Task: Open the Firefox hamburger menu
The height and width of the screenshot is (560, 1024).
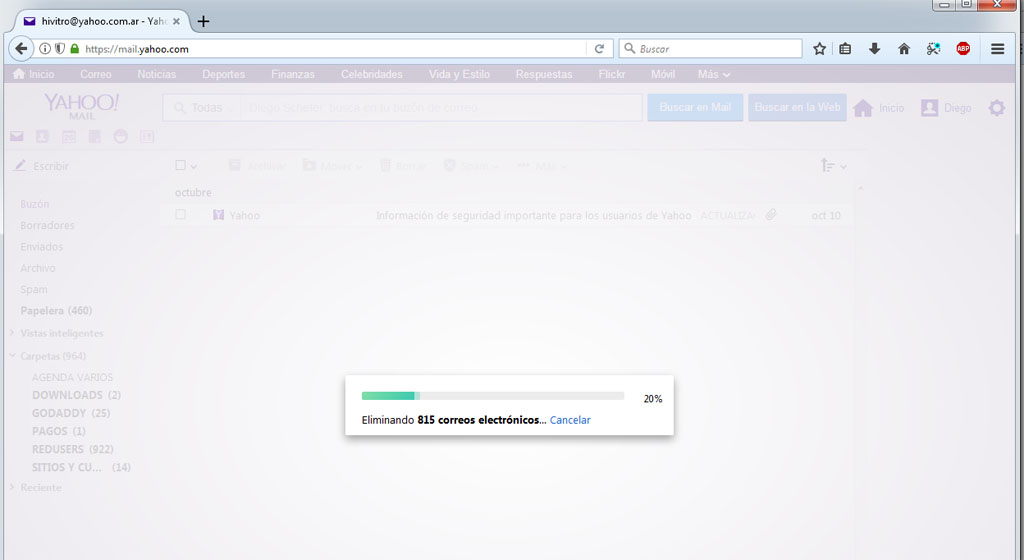Action: (x=997, y=48)
